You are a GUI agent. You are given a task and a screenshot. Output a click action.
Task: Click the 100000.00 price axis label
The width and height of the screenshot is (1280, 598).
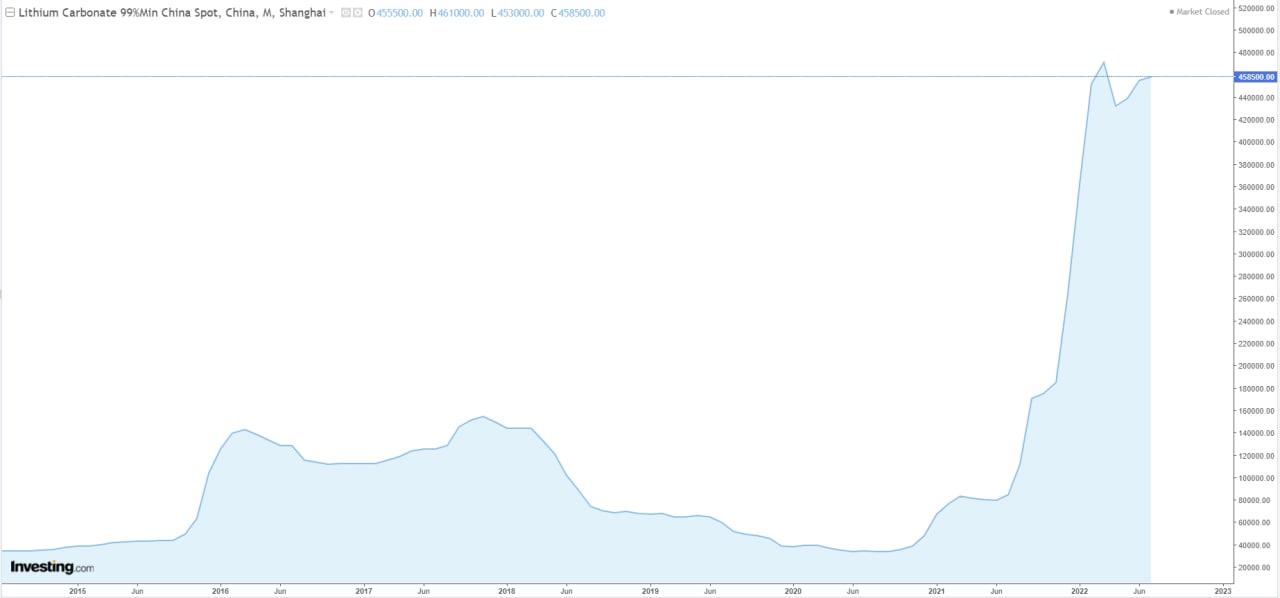point(1256,478)
